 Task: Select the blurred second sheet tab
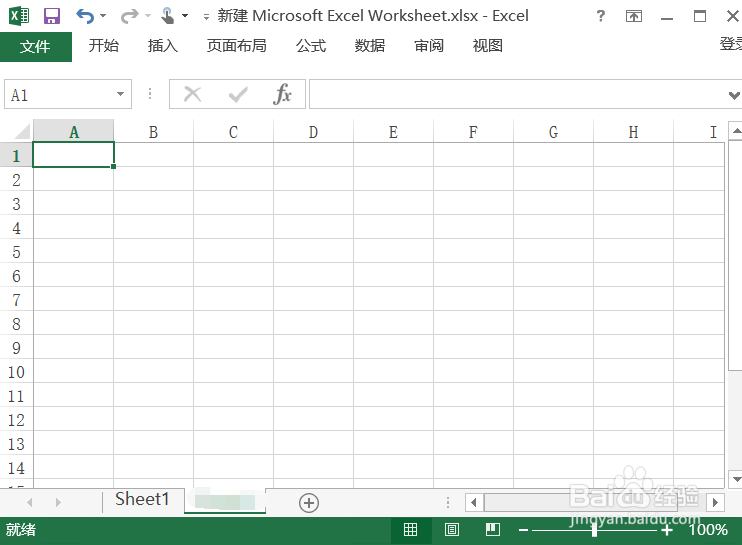(x=225, y=500)
